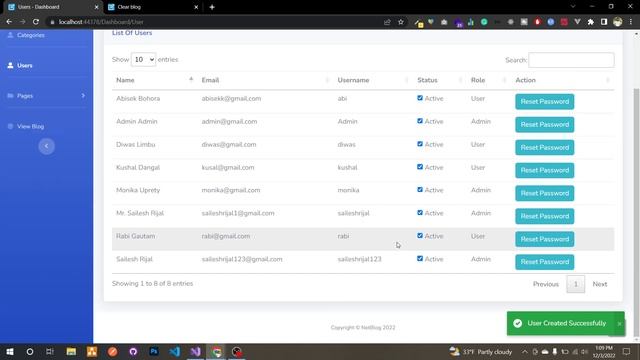Reset password for Diwas Limbu

click(544, 147)
